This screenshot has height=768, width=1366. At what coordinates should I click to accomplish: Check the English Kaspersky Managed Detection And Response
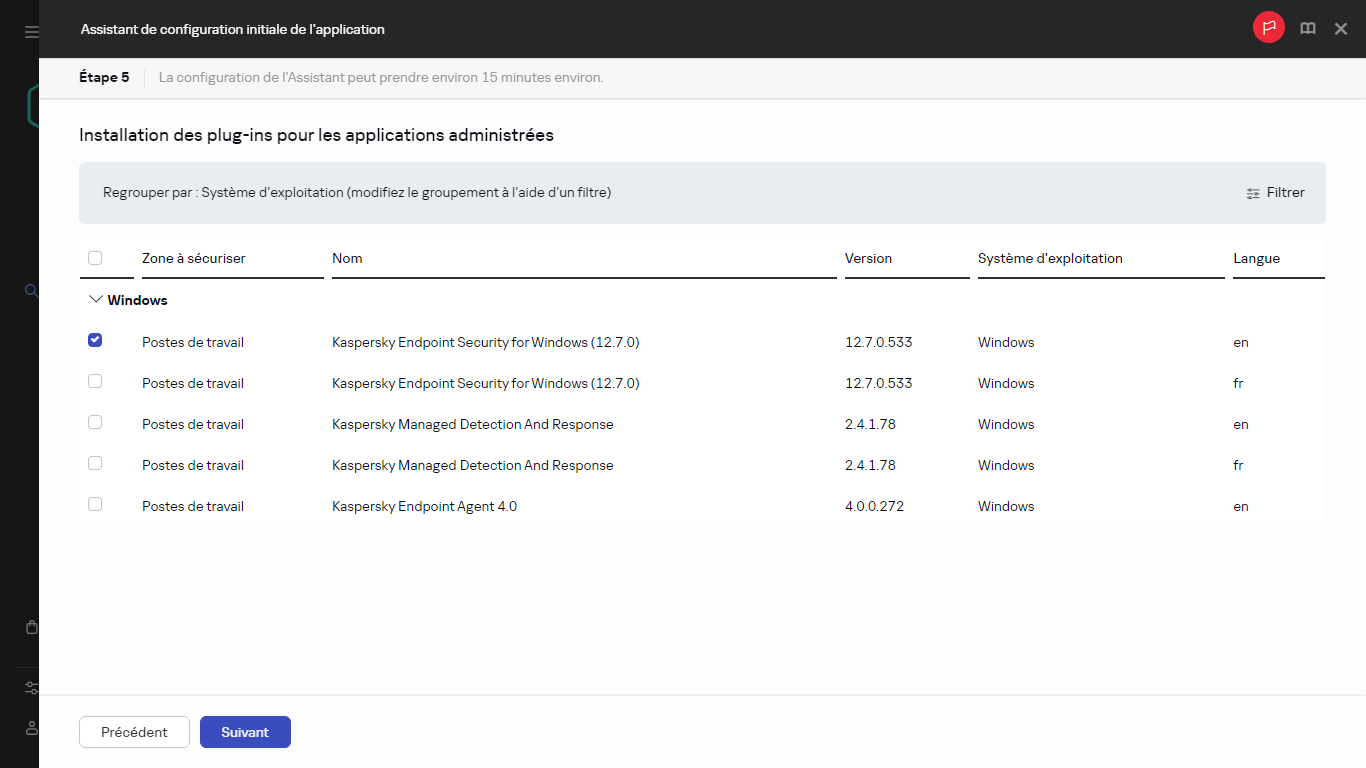click(94, 422)
